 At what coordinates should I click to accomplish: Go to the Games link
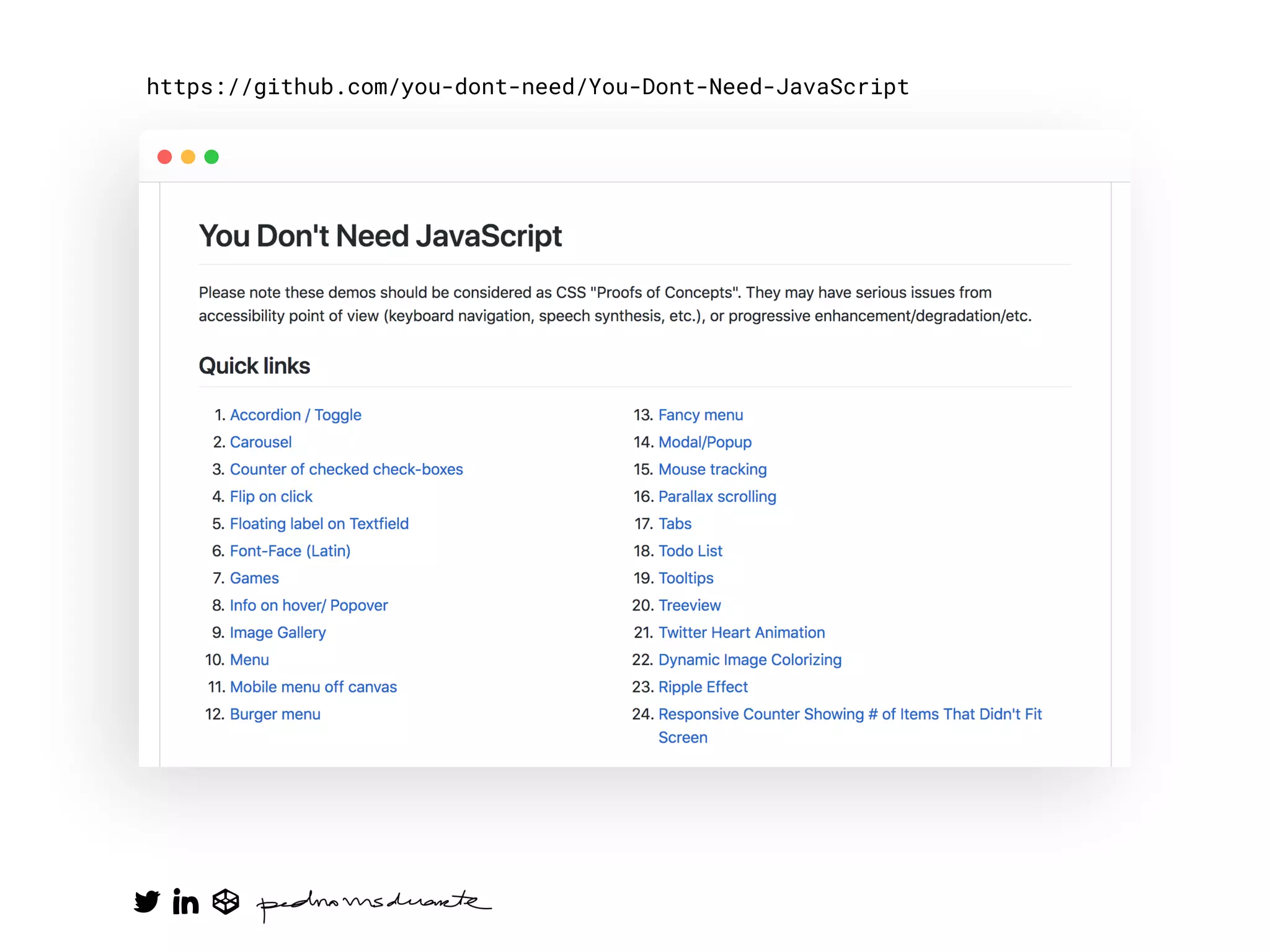pyautogui.click(x=254, y=578)
